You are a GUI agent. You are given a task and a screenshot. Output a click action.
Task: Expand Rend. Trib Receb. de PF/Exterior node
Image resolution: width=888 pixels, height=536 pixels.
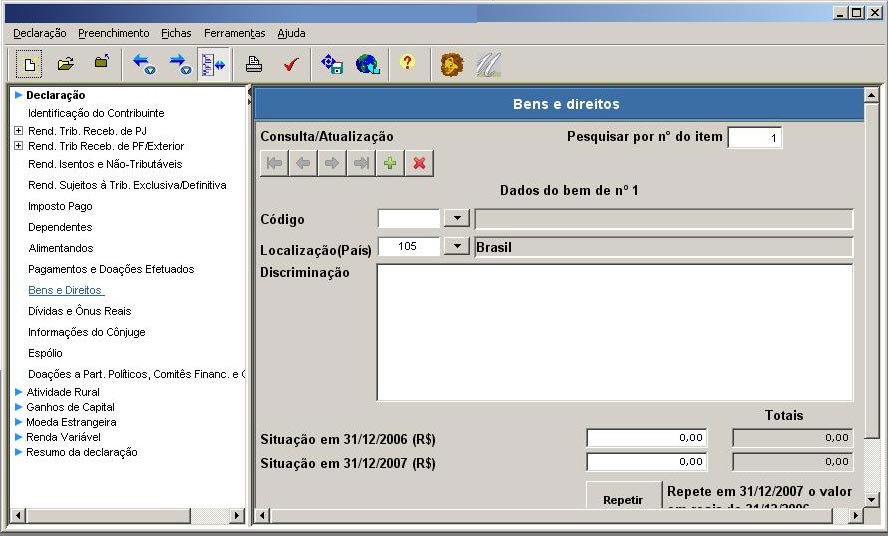click(18, 146)
